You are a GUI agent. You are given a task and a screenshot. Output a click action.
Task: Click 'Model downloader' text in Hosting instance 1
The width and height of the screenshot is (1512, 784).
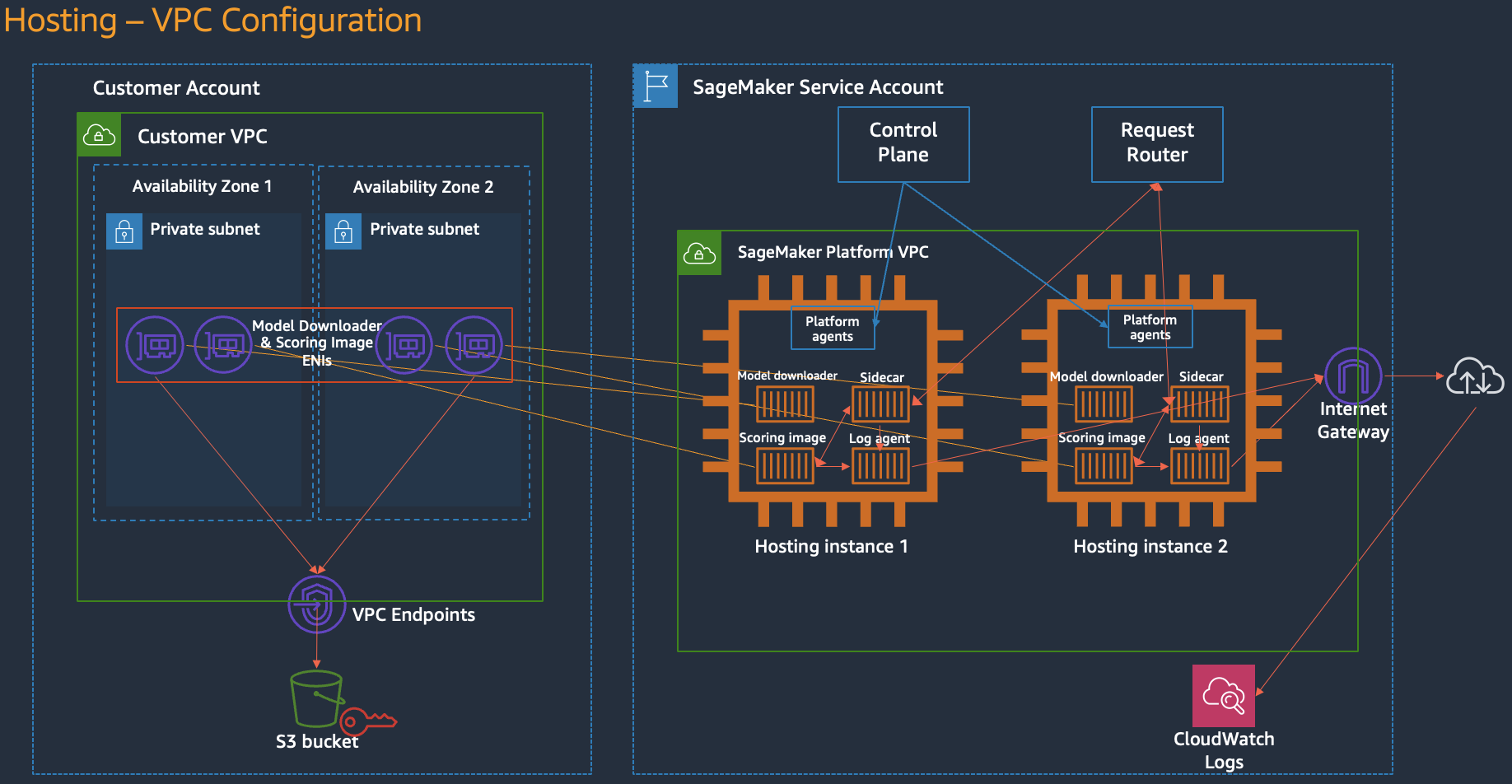(787, 376)
